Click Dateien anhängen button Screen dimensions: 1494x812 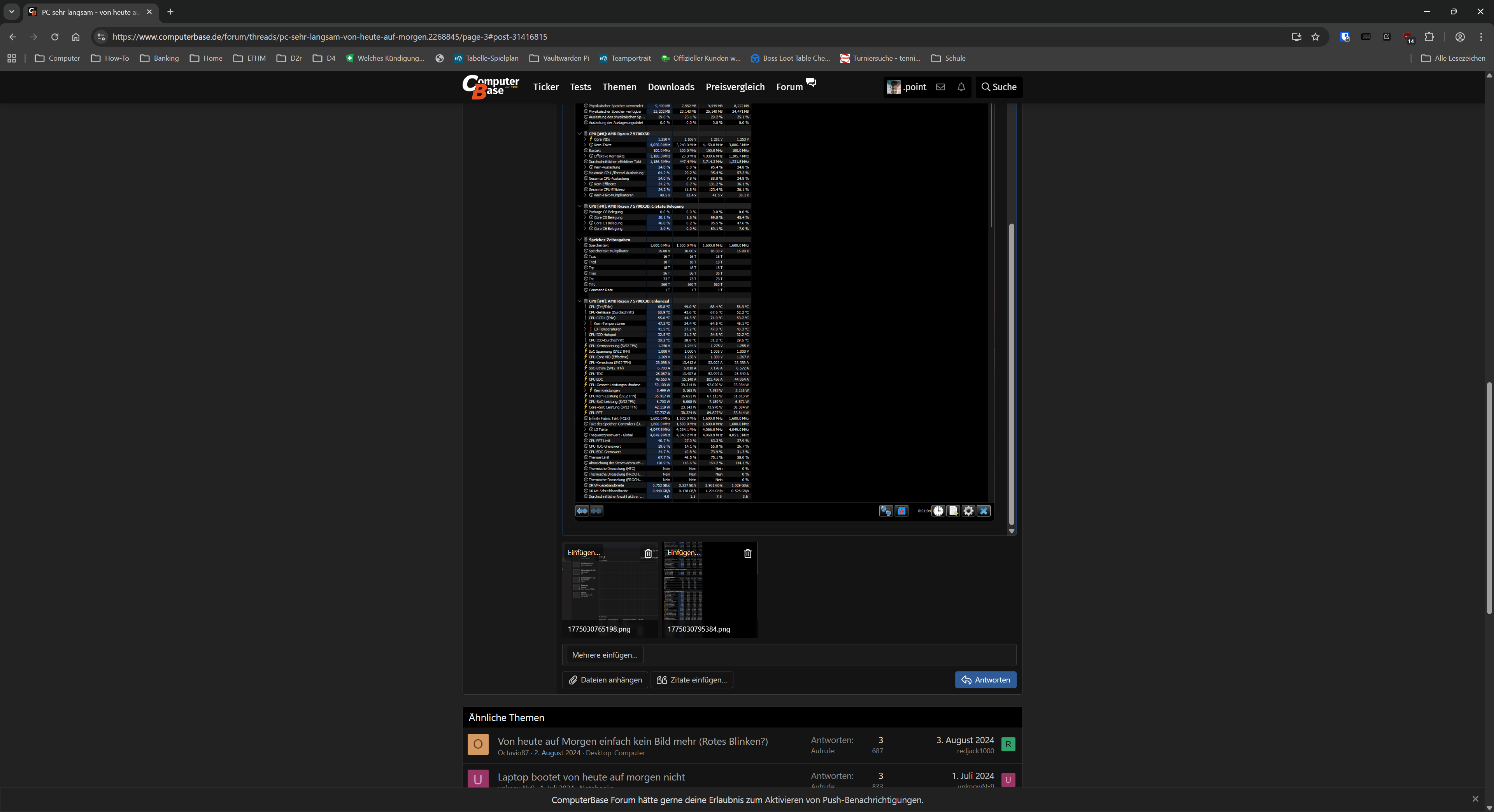coord(605,680)
